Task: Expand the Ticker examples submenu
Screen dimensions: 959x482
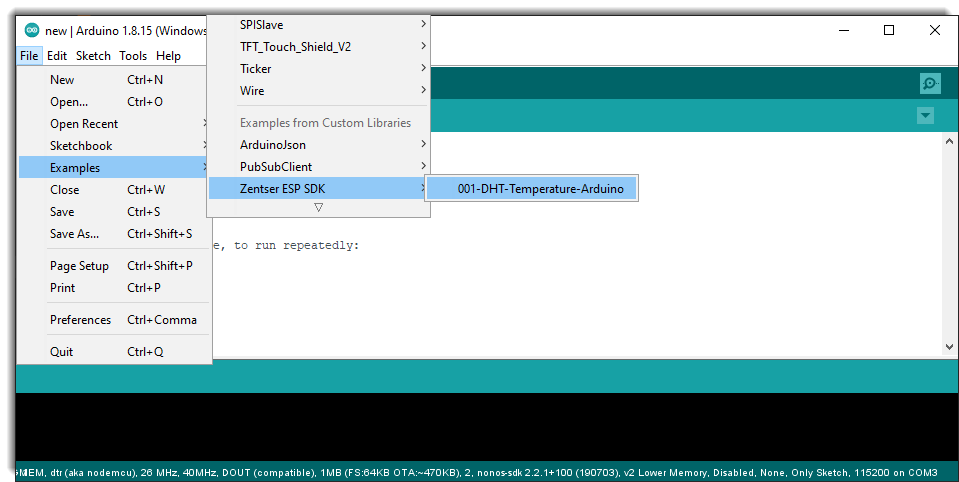Action: click(x=319, y=69)
